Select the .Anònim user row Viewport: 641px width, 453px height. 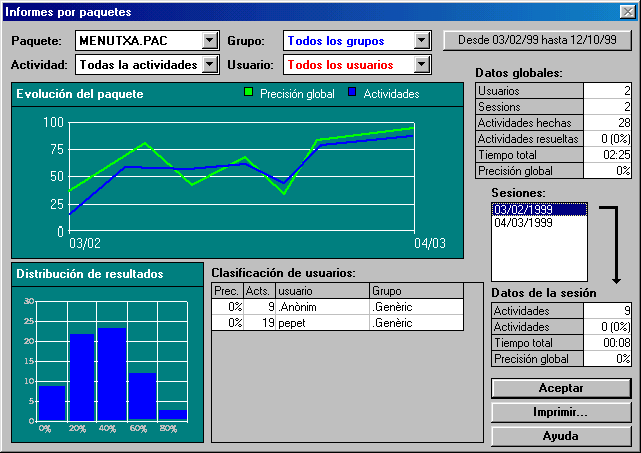click(337, 307)
